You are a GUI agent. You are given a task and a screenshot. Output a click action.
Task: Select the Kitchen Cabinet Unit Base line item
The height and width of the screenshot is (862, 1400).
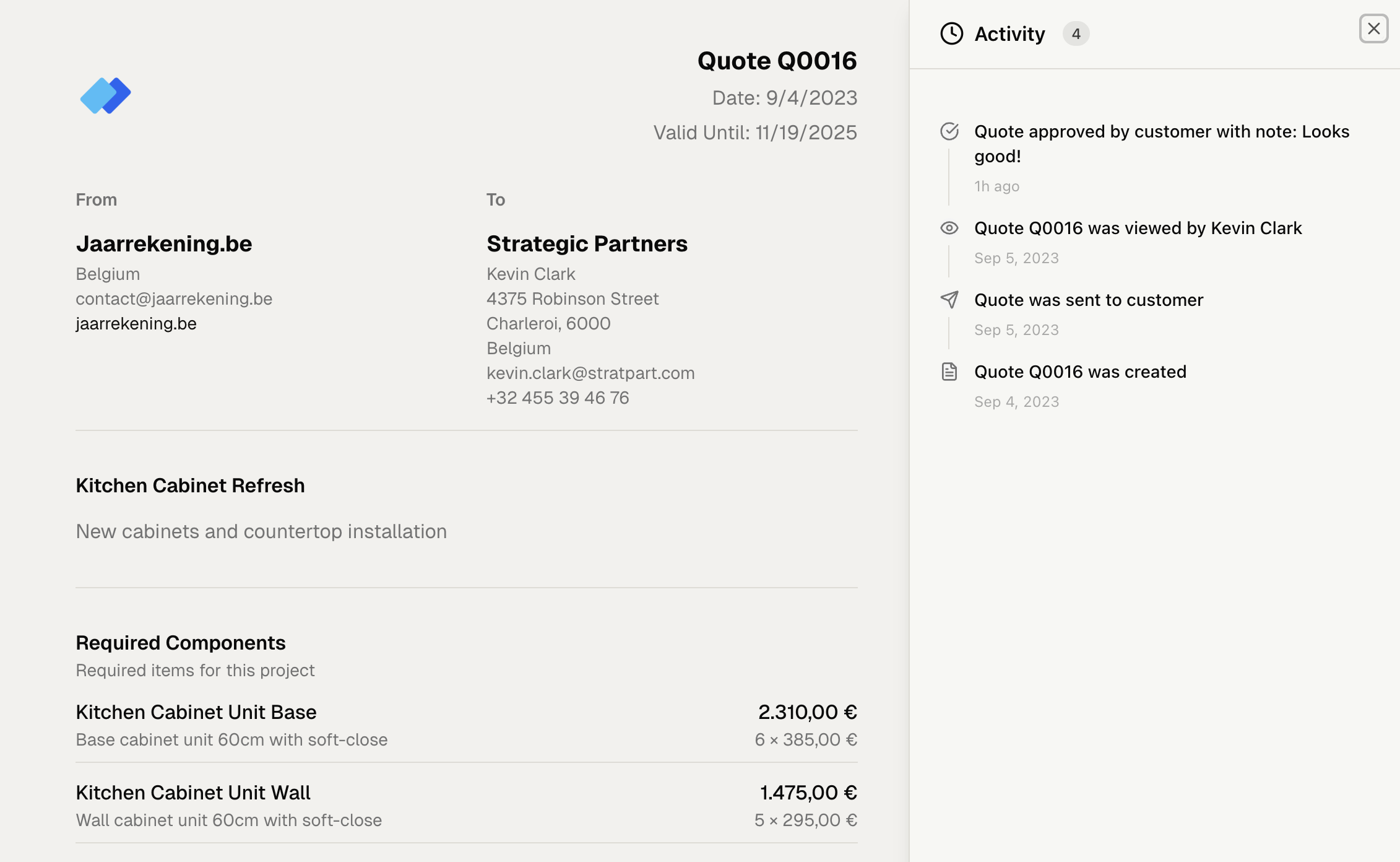point(196,712)
